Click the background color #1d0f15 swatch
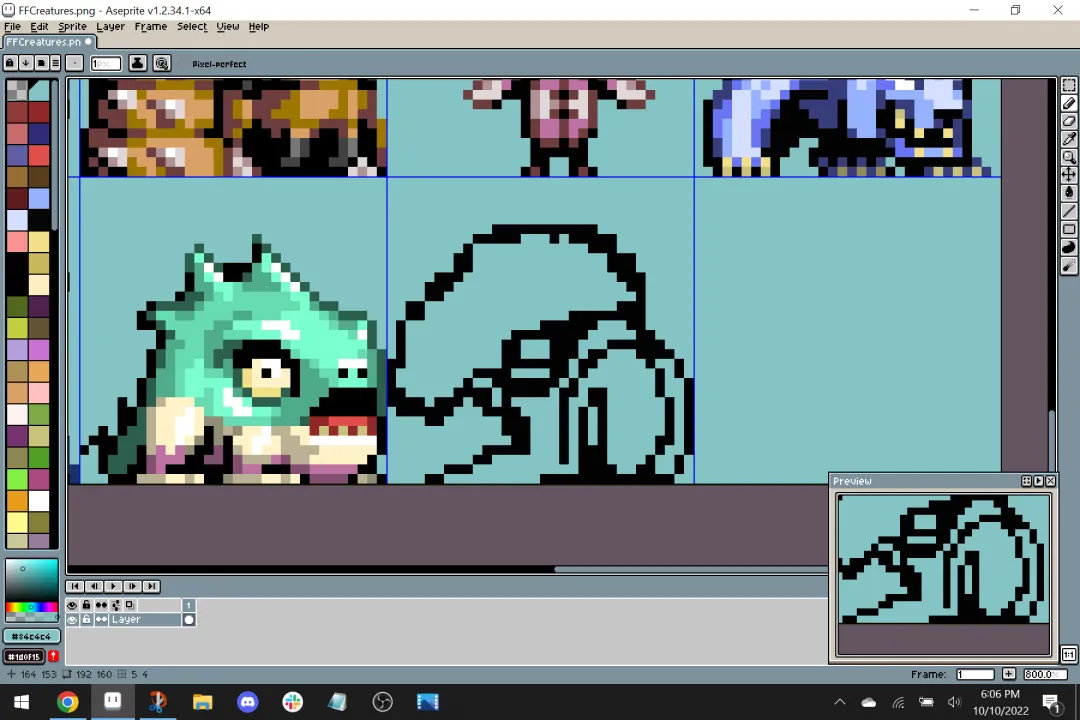The width and height of the screenshot is (1080, 720). (x=24, y=657)
